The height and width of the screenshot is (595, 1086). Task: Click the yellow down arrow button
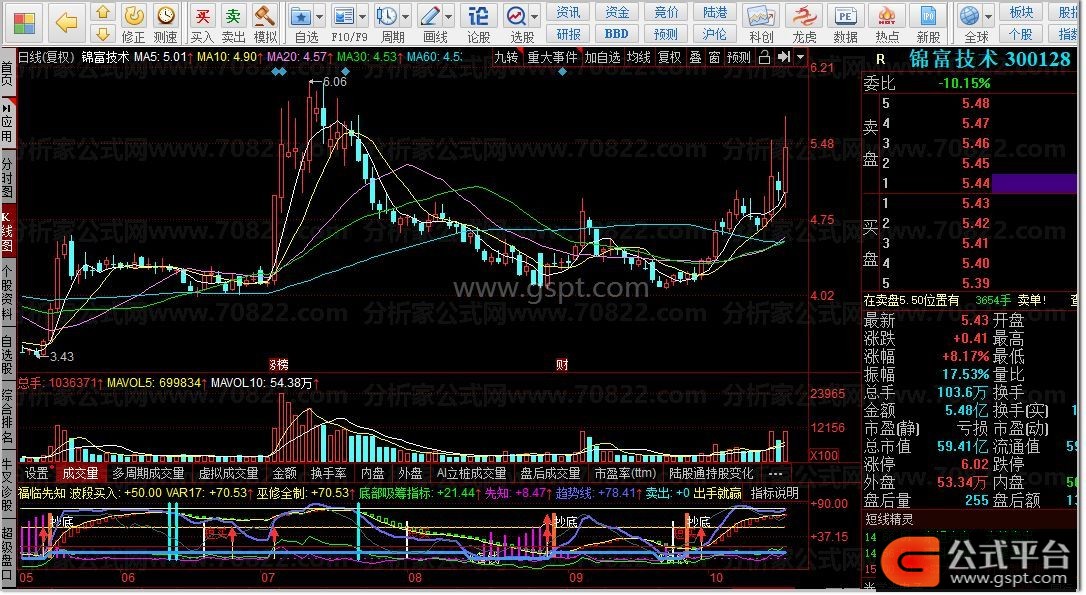103,33
